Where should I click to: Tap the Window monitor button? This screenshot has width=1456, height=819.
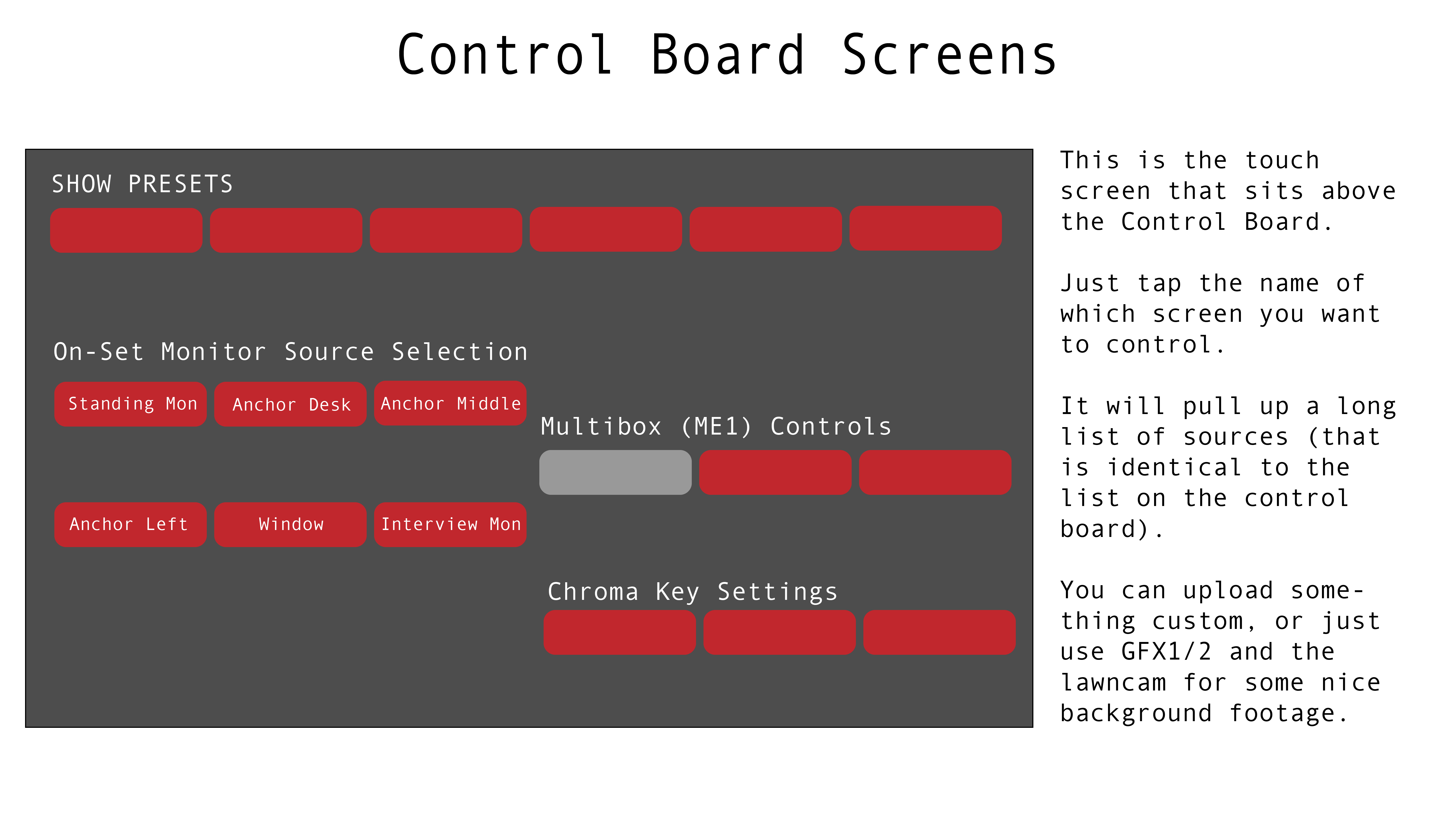(x=290, y=524)
